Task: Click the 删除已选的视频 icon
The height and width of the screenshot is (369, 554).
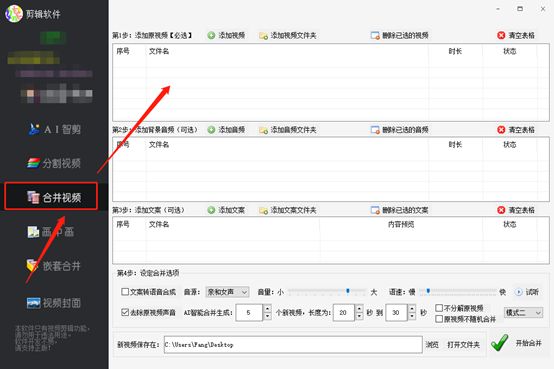Action: coord(375,35)
